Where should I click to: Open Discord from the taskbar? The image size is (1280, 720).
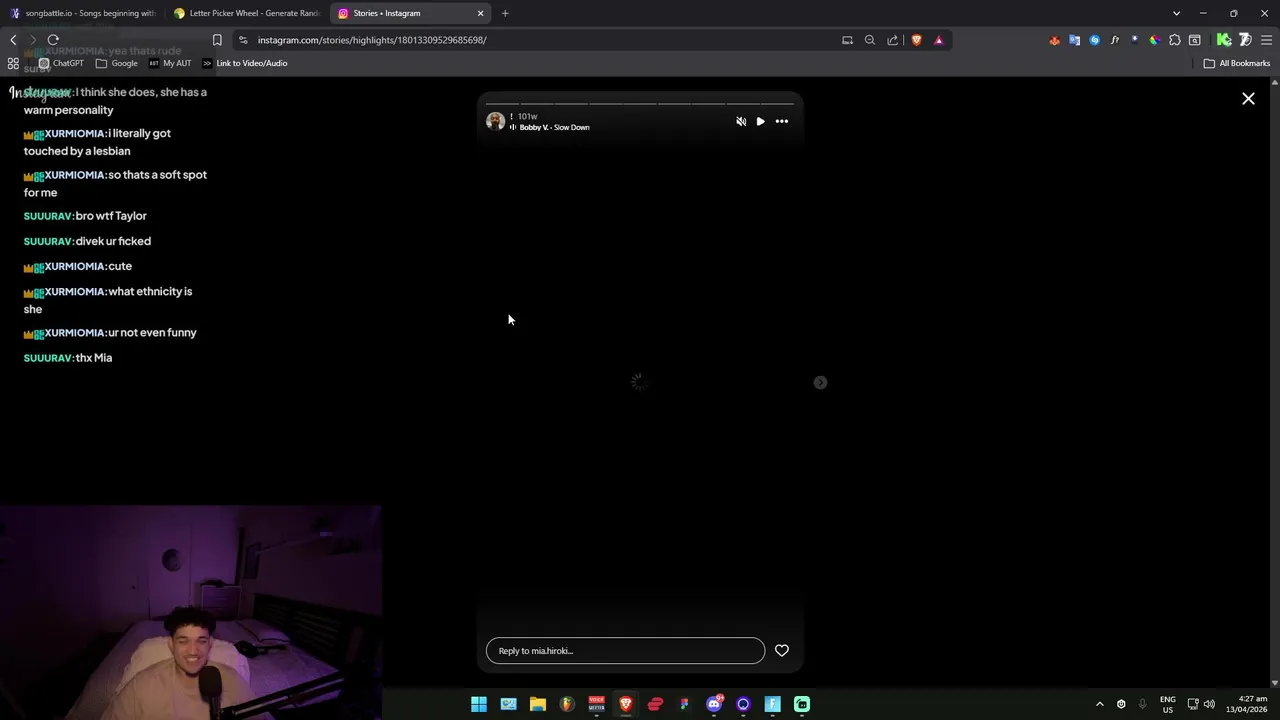(x=714, y=704)
